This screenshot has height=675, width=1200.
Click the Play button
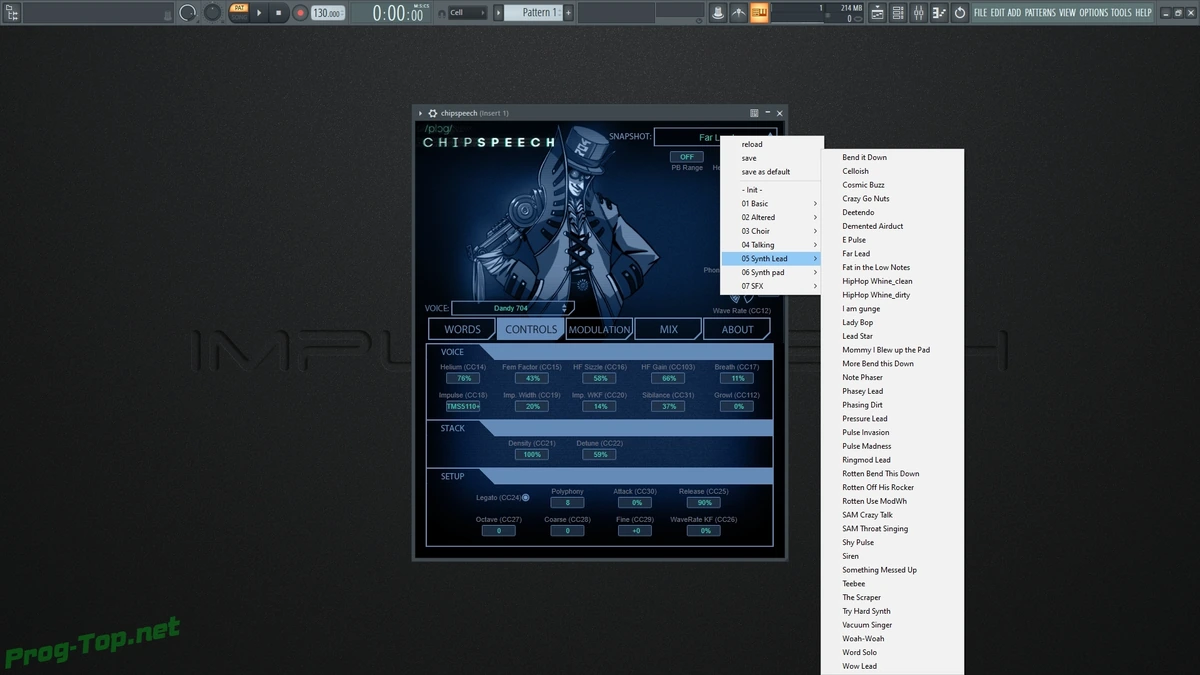(259, 13)
